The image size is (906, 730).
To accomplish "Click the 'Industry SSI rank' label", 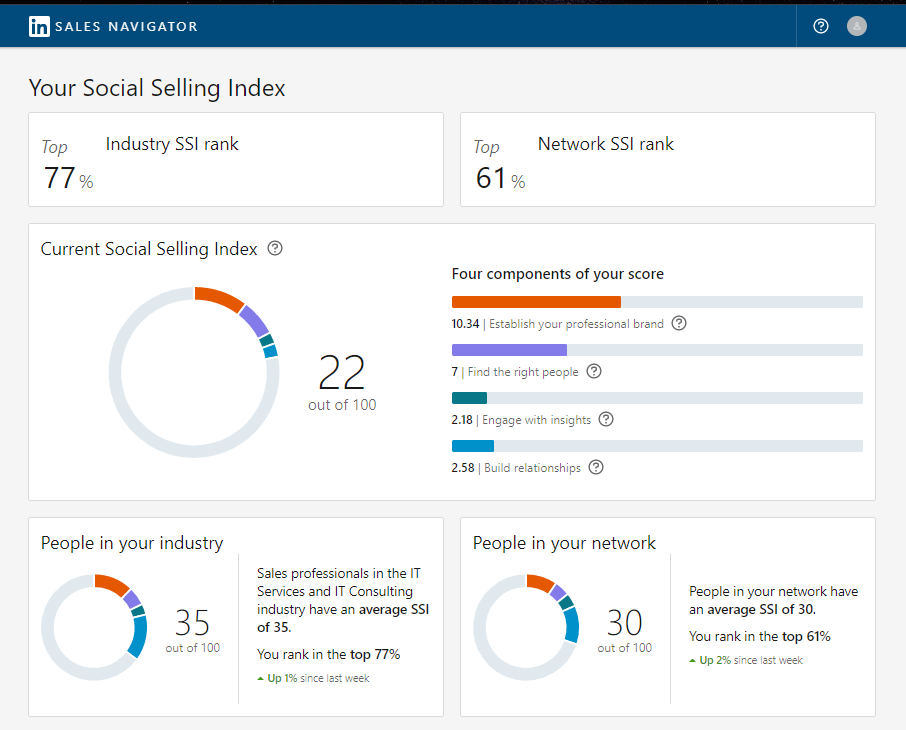I will point(172,143).
